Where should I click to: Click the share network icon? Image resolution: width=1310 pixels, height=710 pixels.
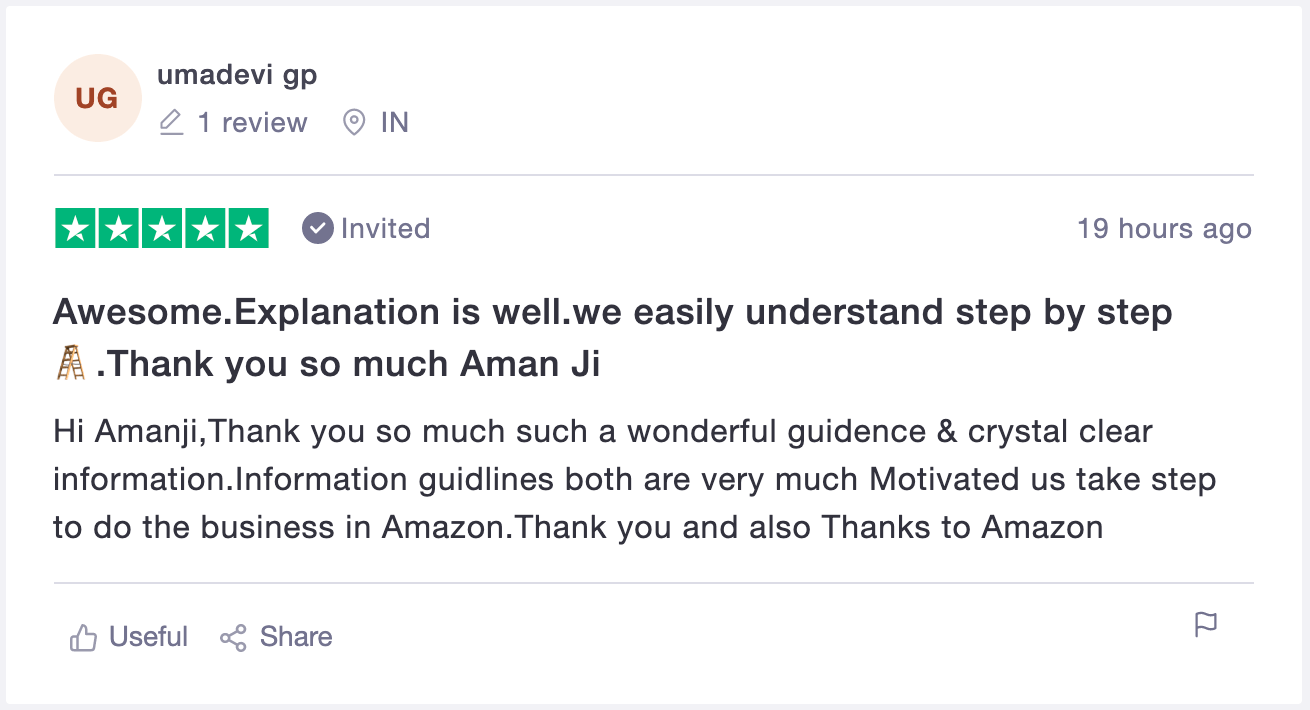tap(233, 638)
